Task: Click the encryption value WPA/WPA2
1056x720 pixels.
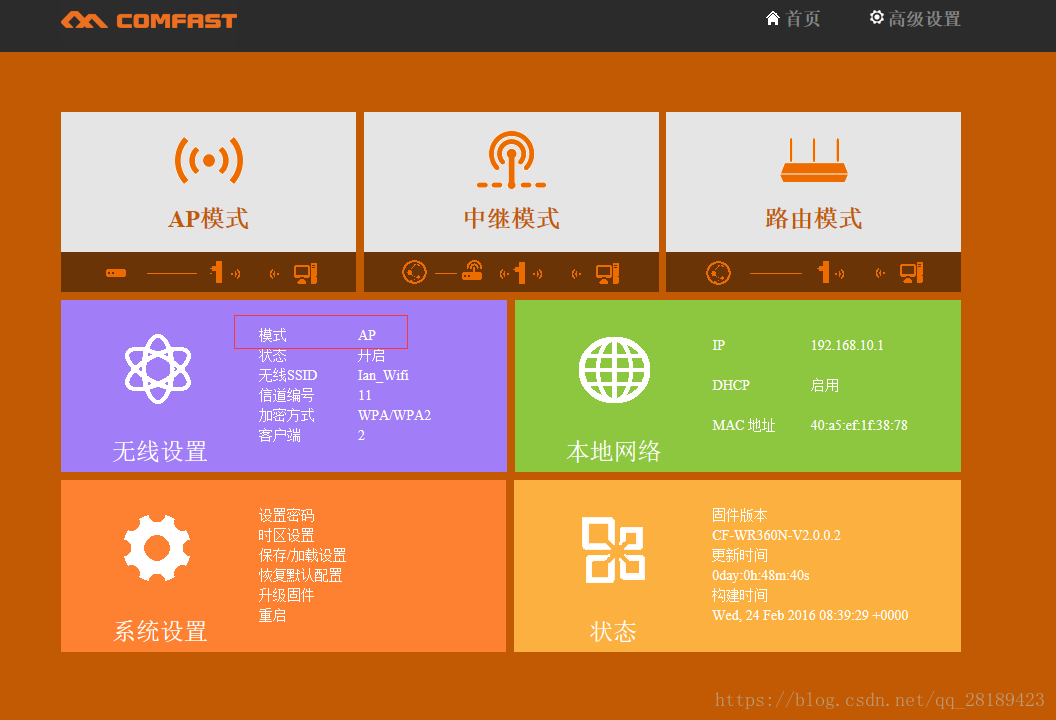Action: (394, 415)
